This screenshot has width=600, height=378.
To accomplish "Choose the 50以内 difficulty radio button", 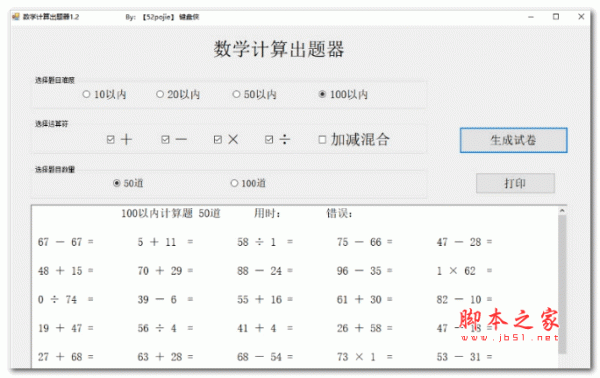I will (255, 94).
